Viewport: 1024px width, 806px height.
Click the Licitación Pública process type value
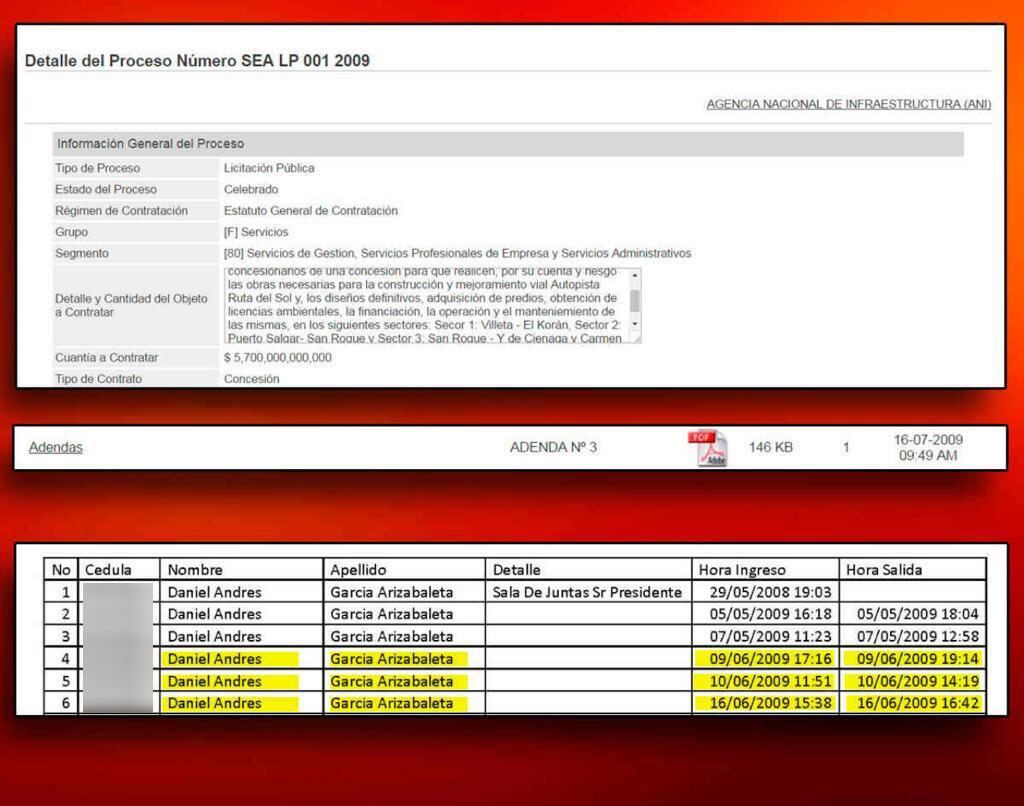coord(269,168)
